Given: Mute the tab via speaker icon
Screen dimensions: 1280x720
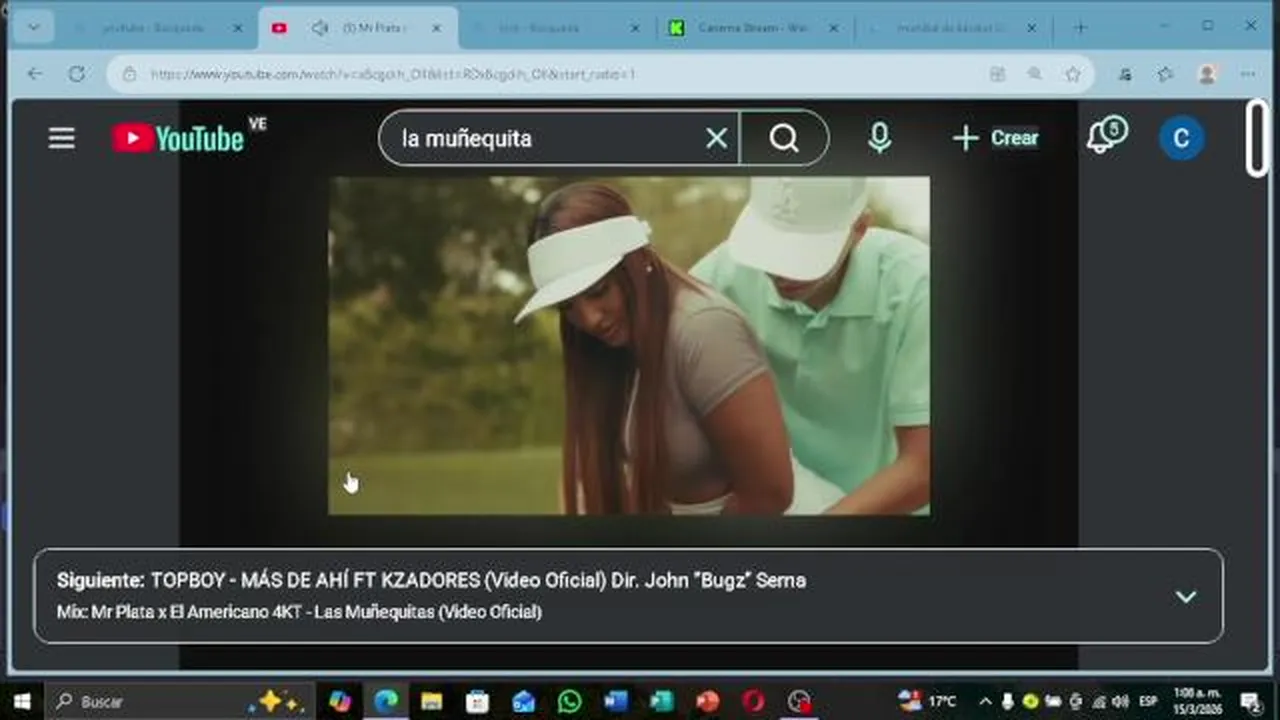Looking at the screenshot, I should (x=320, y=28).
